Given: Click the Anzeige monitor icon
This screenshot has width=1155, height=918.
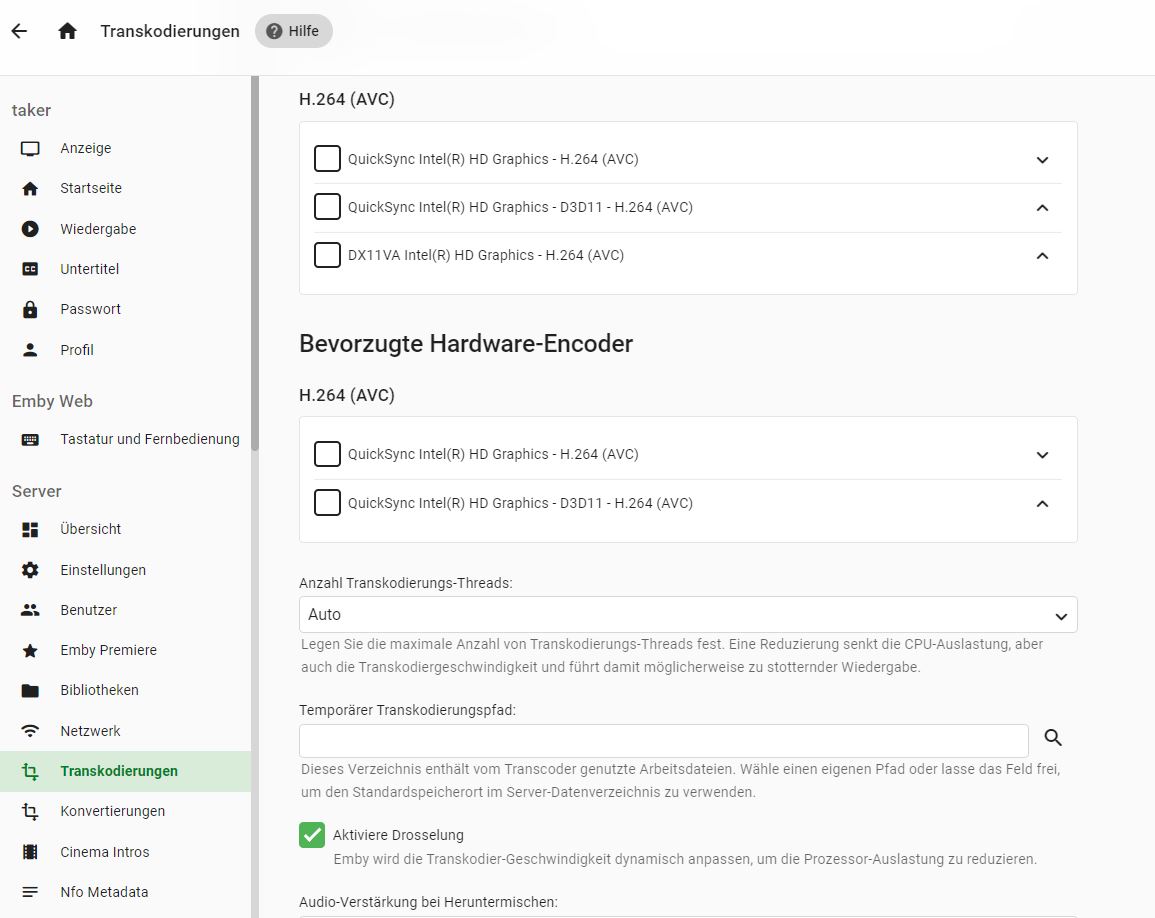Looking at the screenshot, I should tap(30, 148).
